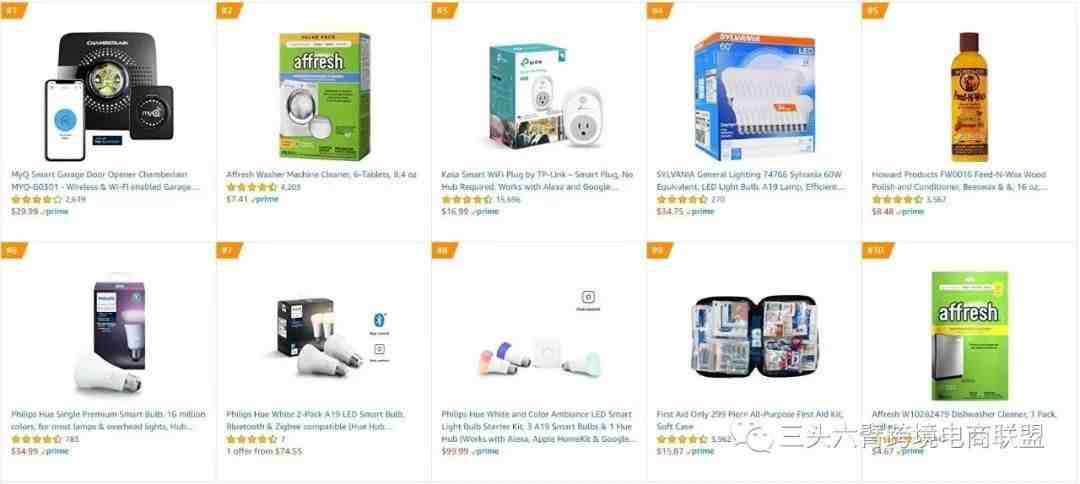Click Philips Hue White 2-Pack A19 title link
Viewport: 1080px width, 484px height.
316,420
